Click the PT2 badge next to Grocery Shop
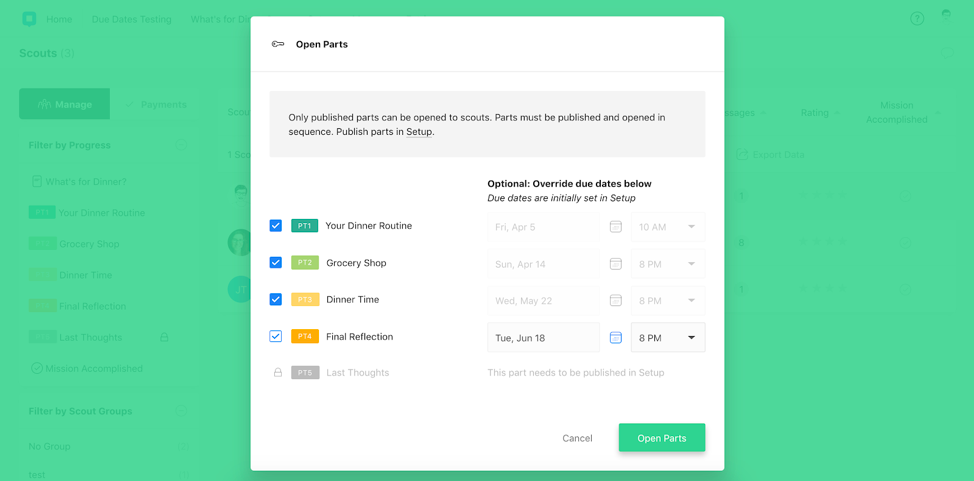974x481 pixels. (x=304, y=263)
